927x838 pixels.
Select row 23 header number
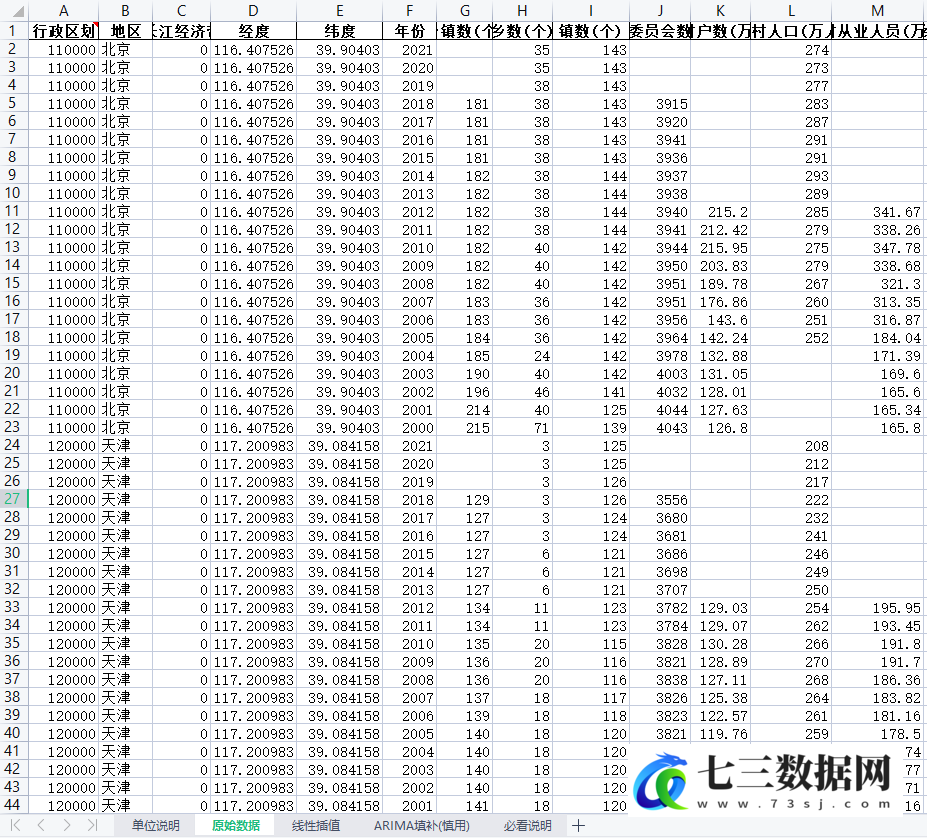(13, 427)
